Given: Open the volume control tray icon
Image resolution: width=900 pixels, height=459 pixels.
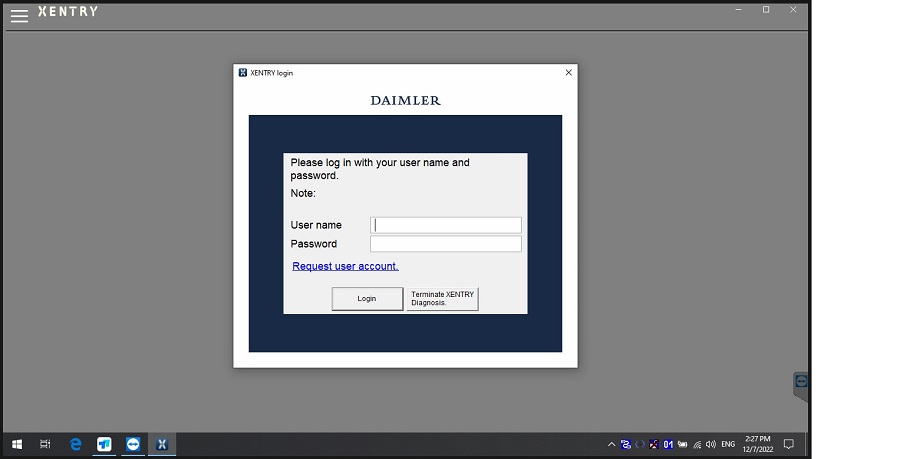Looking at the screenshot, I should [711, 444].
